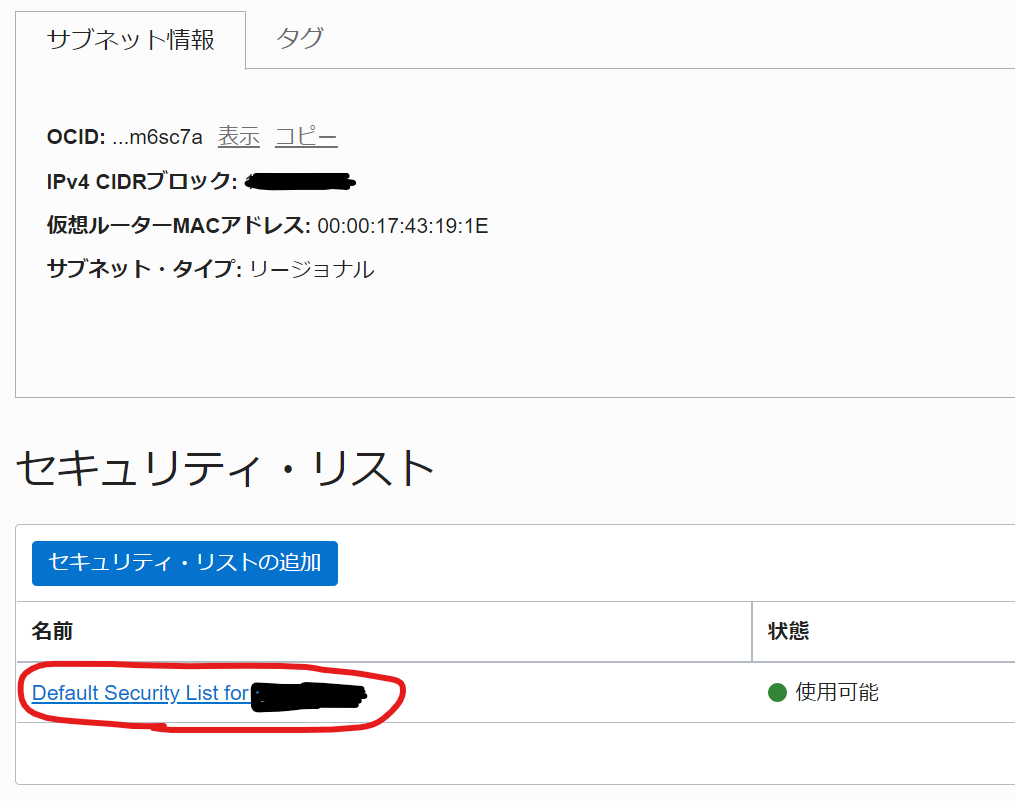Click the サブネット・タイプ label
This screenshot has width=1015, height=801.
[x=144, y=269]
